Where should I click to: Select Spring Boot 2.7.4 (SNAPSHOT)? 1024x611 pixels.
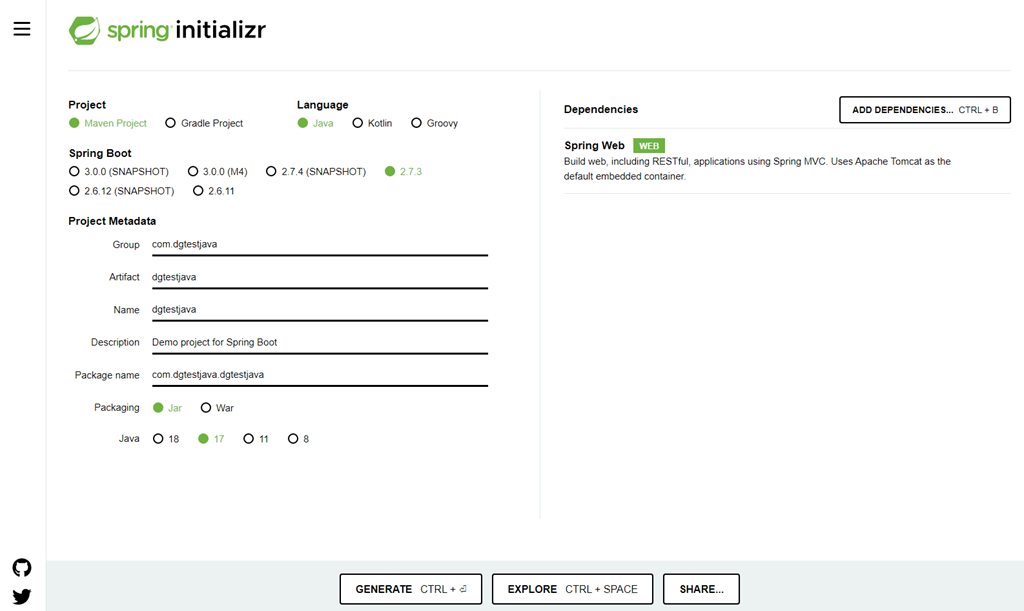coord(316,171)
